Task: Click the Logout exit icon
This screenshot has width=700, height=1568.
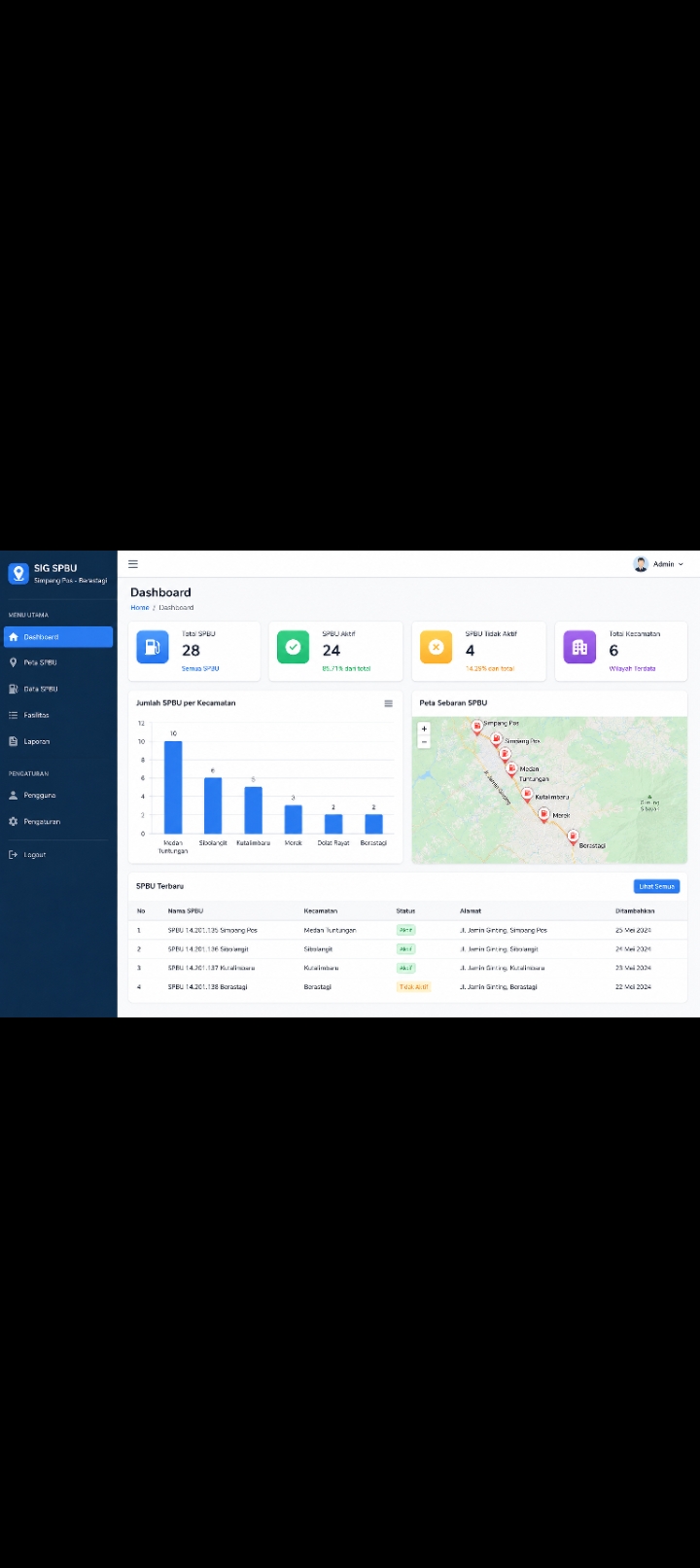Action: 14,855
